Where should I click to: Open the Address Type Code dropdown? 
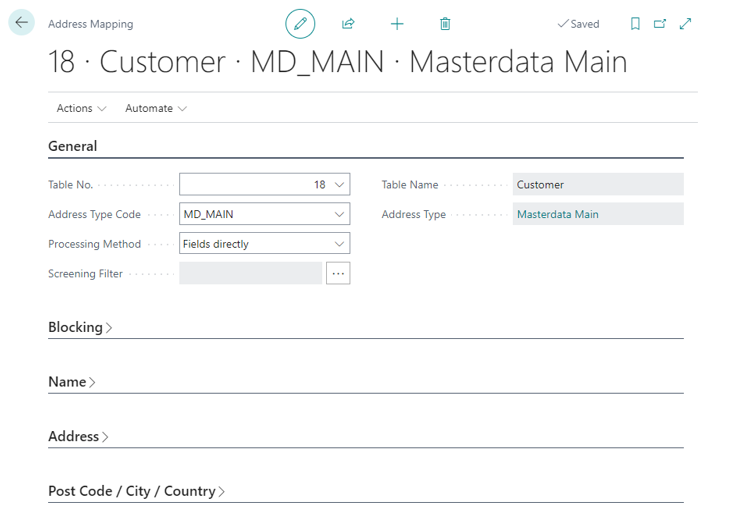340,214
